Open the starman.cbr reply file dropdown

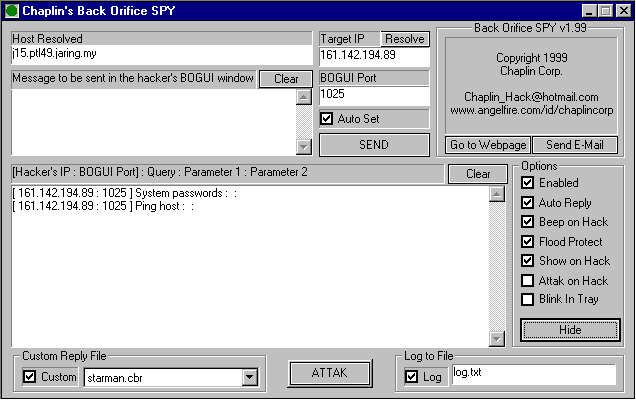(250, 377)
